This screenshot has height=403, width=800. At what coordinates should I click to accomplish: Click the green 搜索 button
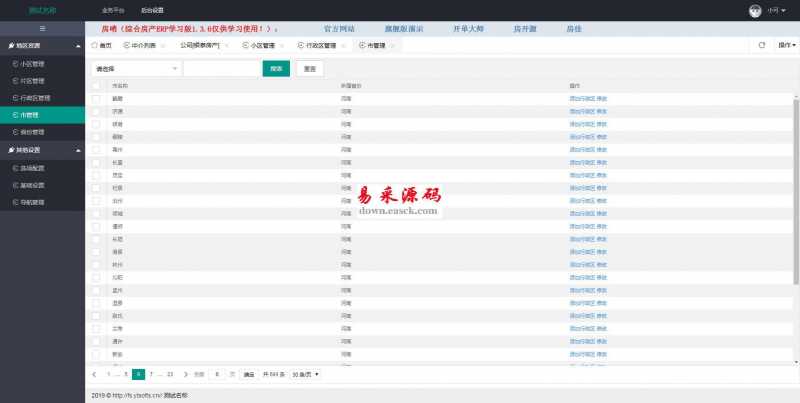tap(276, 69)
